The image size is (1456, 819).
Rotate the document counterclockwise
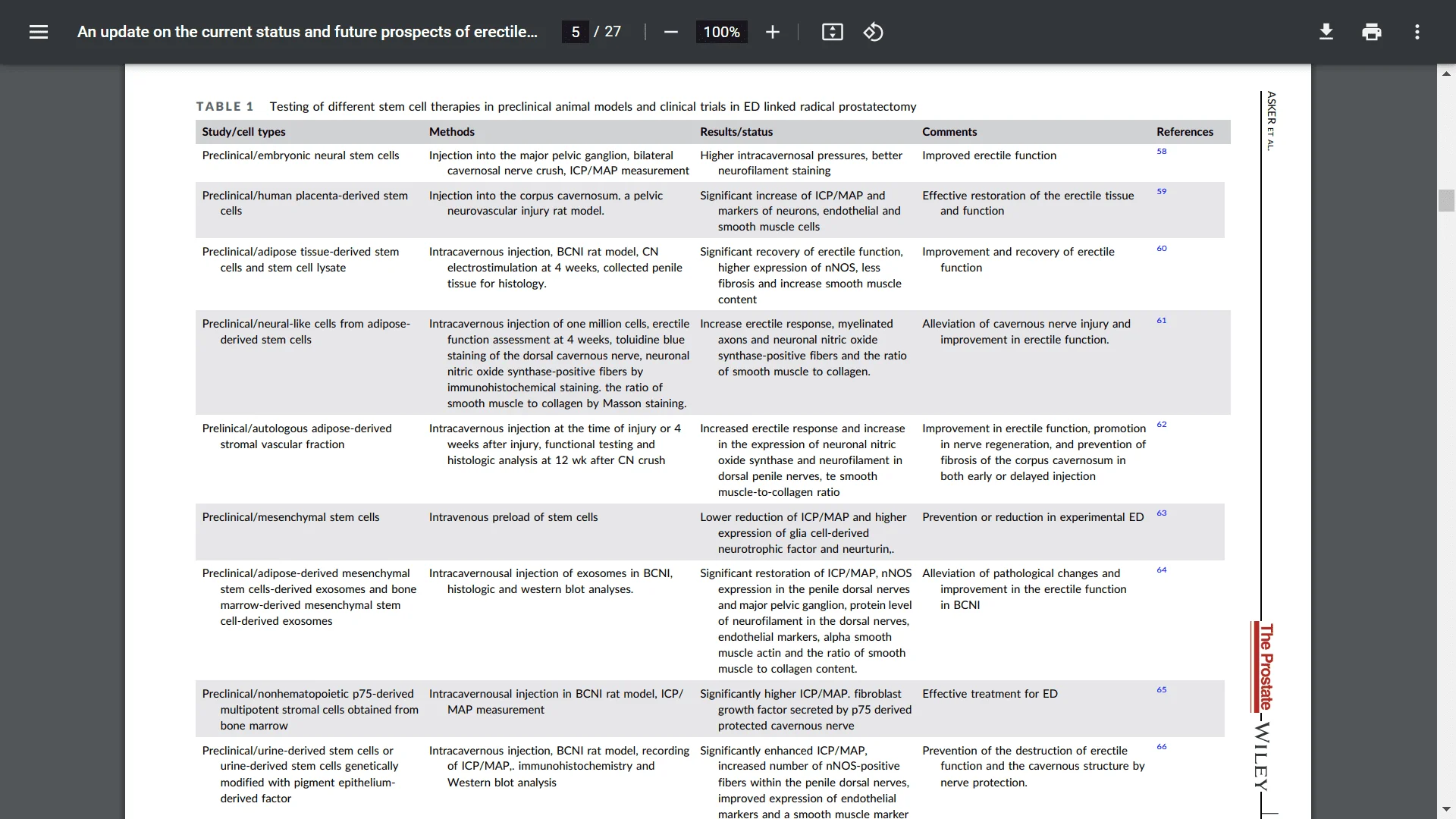873,32
